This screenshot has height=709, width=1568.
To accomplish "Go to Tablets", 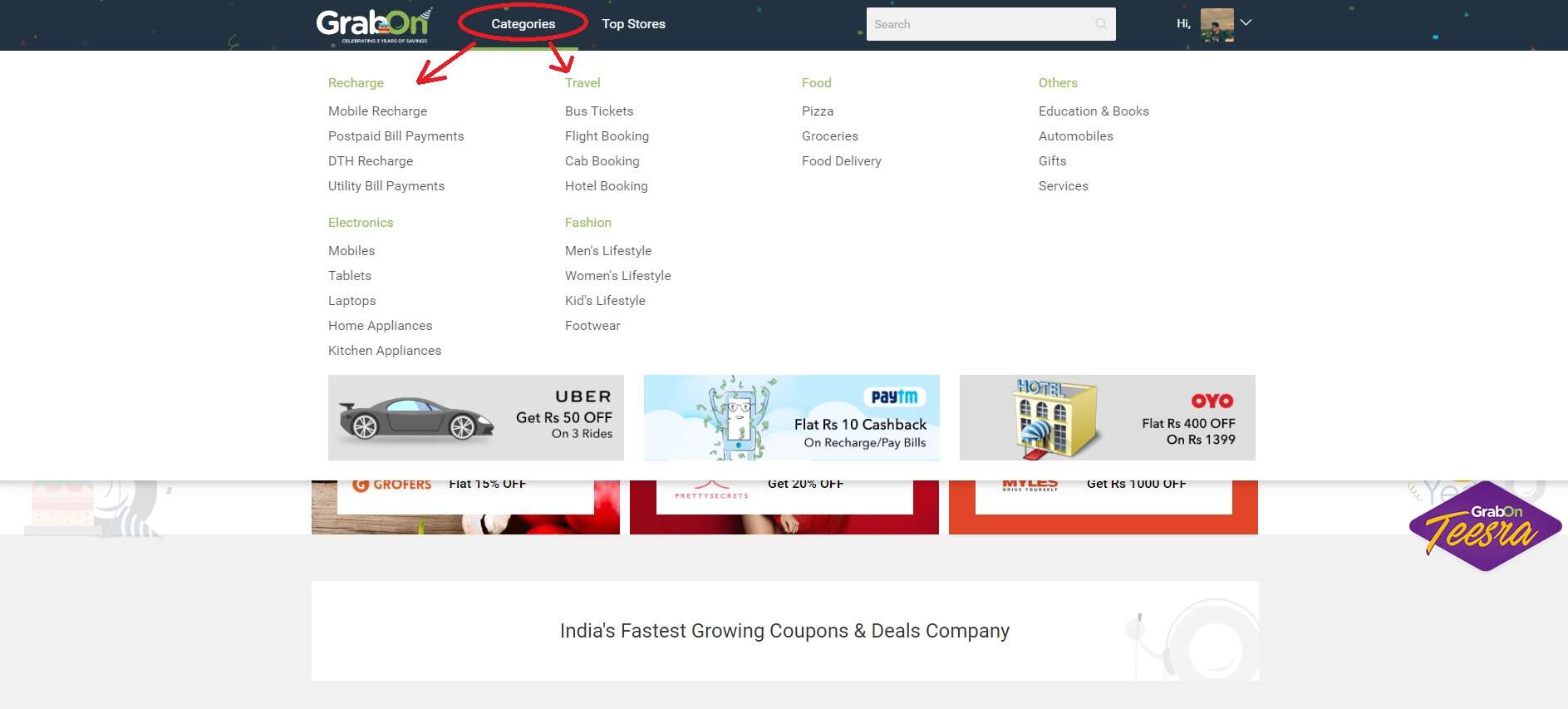I will [350, 276].
